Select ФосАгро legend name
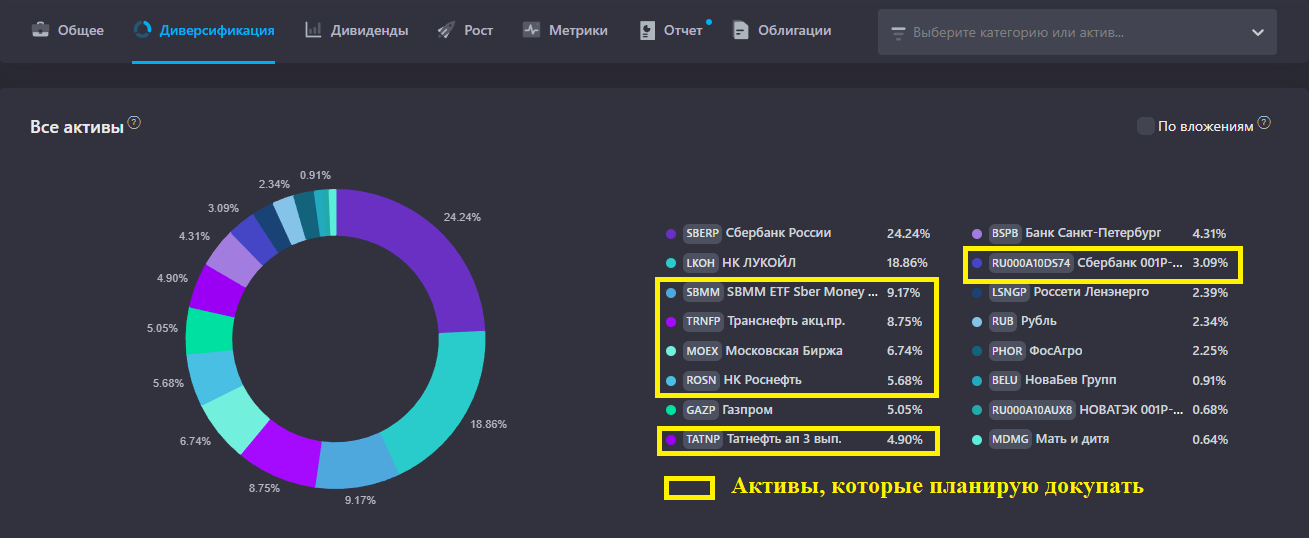 (1056, 351)
